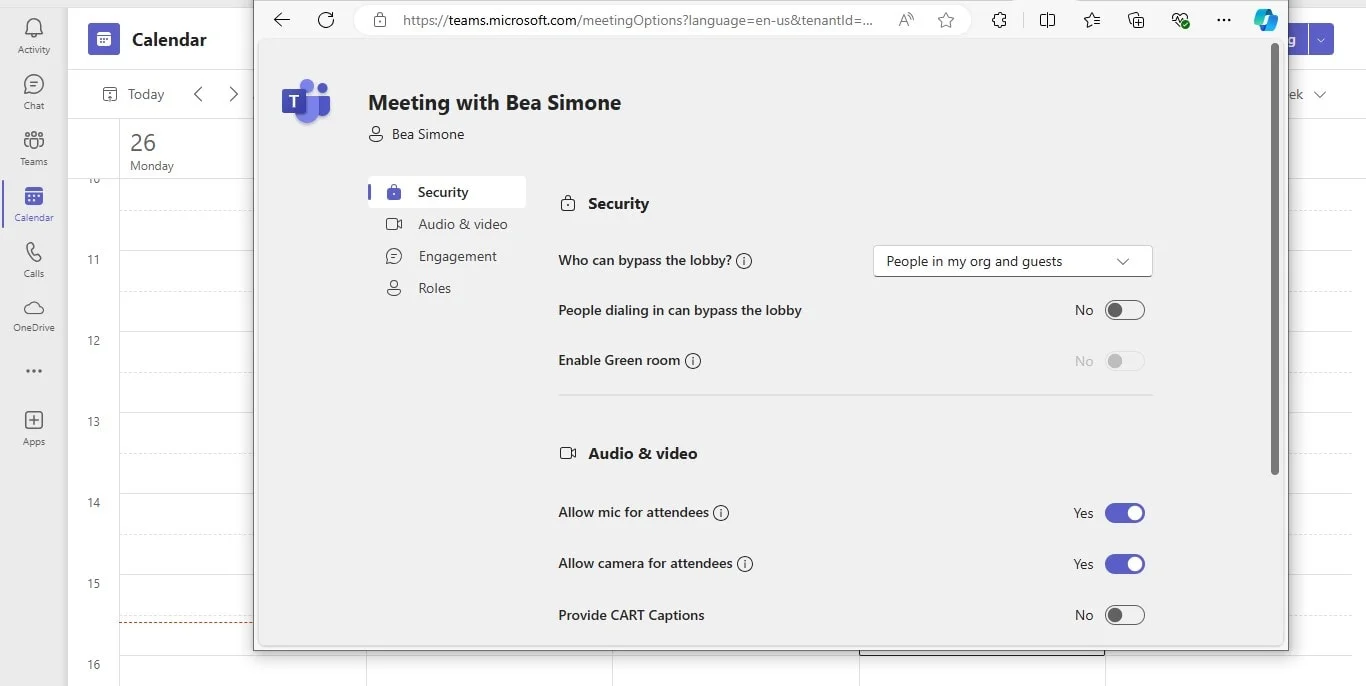Click Monday 26 day header in Calendar
This screenshot has width=1366, height=686.
point(152,151)
